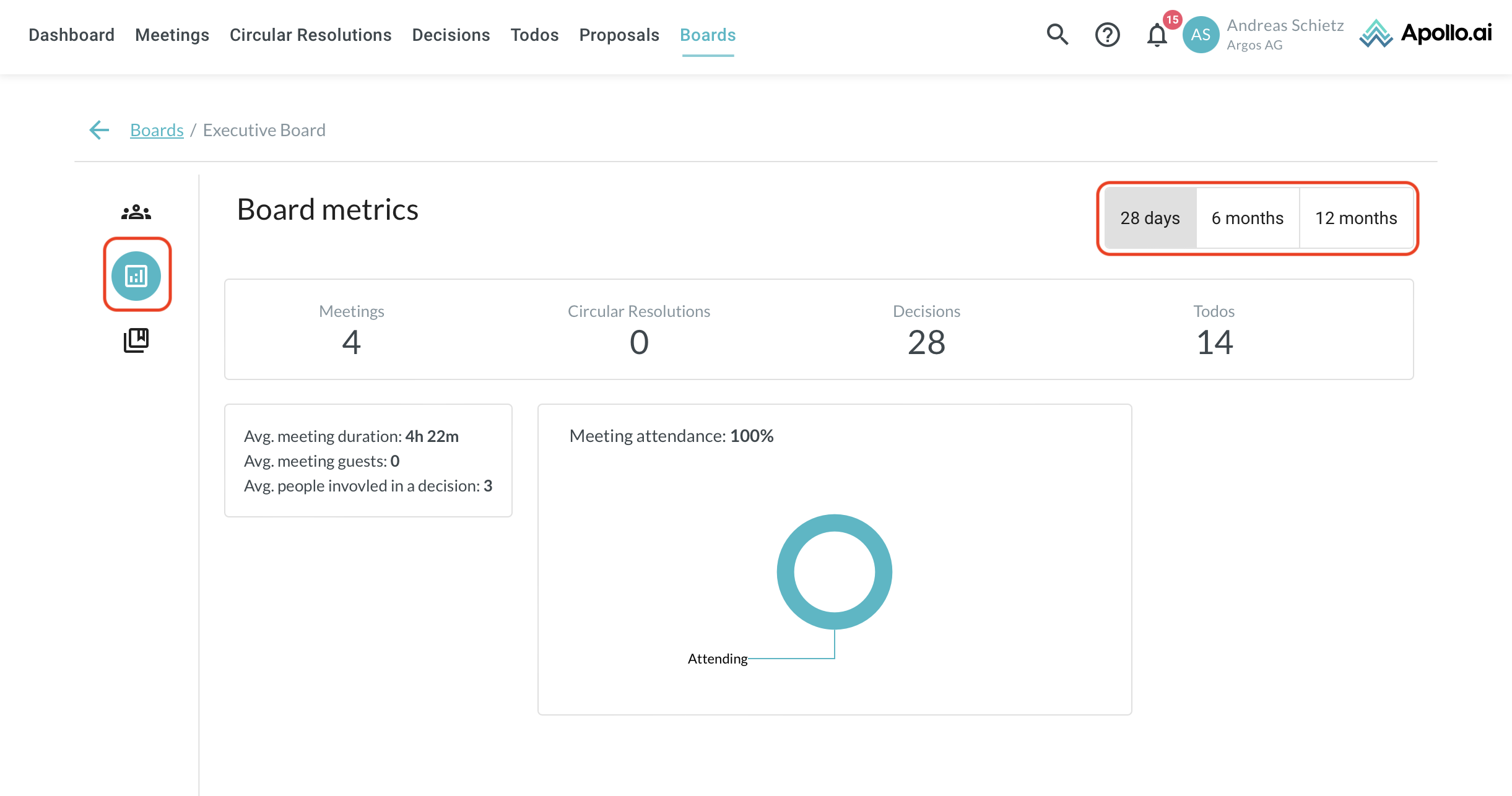Click the AS user avatar
Image resolution: width=1512 pixels, height=796 pixels.
point(1201,35)
